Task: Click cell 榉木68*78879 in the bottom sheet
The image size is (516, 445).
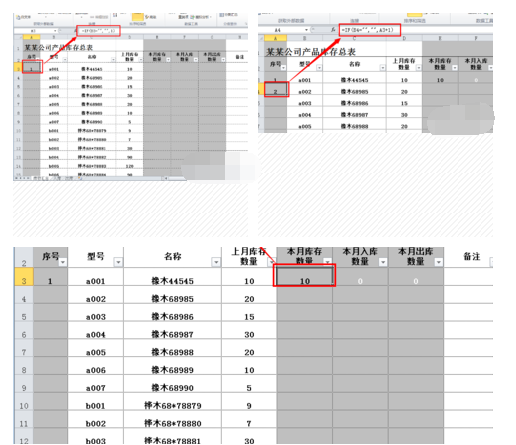Action: [172, 402]
